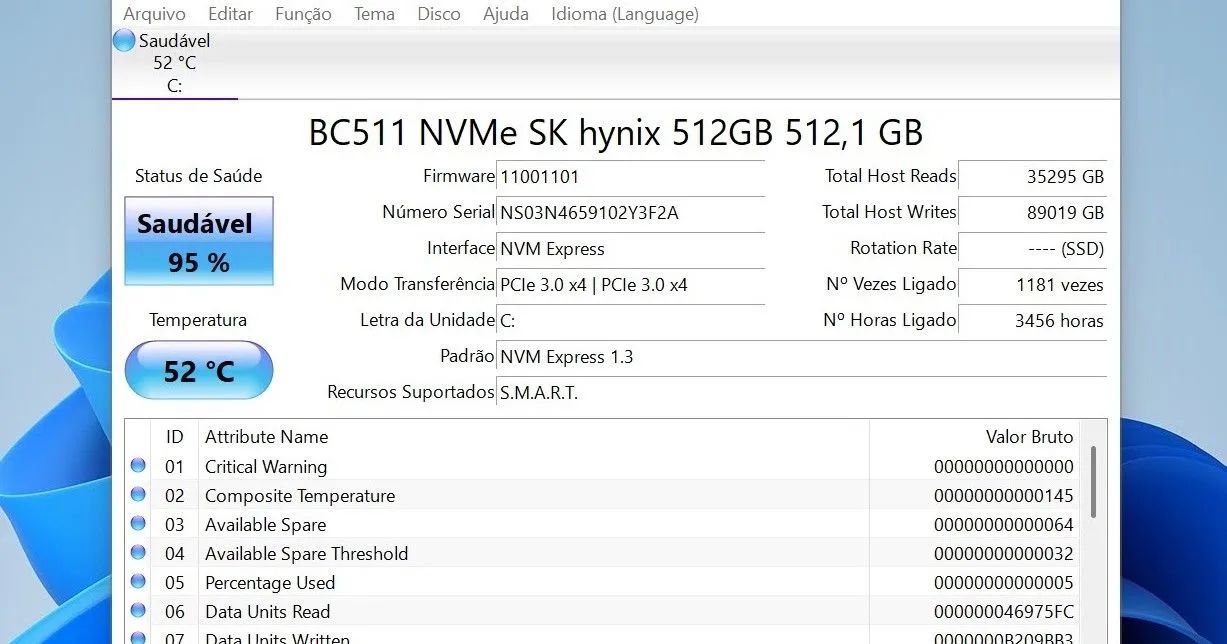This screenshot has height=644, width=1227.
Task: Click the drive title BC511 NVMe SK hynix 512GB
Action: point(616,132)
